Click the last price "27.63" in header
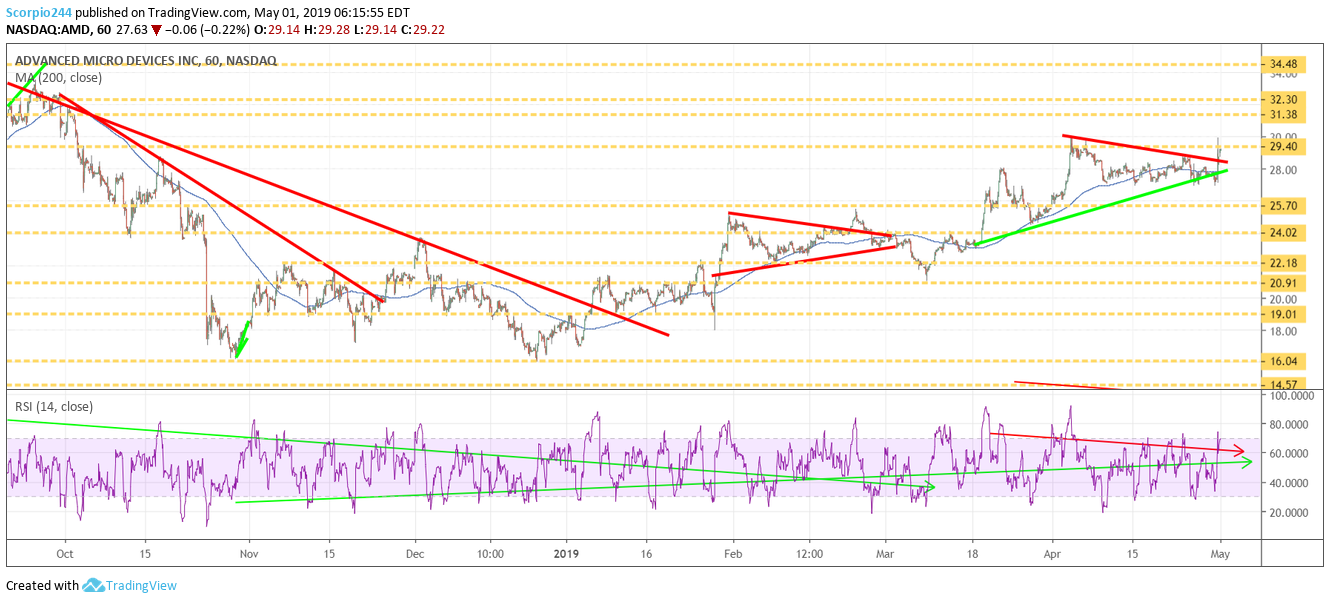 132,29
